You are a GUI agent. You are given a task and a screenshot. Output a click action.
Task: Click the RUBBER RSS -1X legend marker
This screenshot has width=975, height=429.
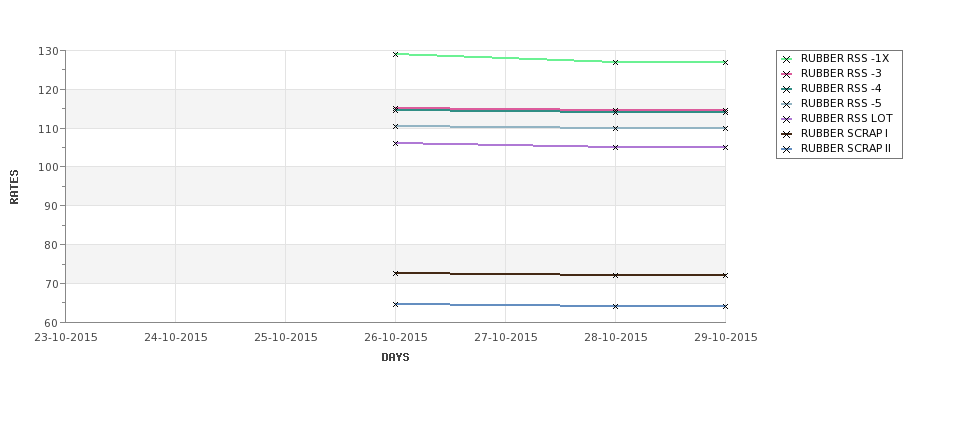tap(787, 59)
